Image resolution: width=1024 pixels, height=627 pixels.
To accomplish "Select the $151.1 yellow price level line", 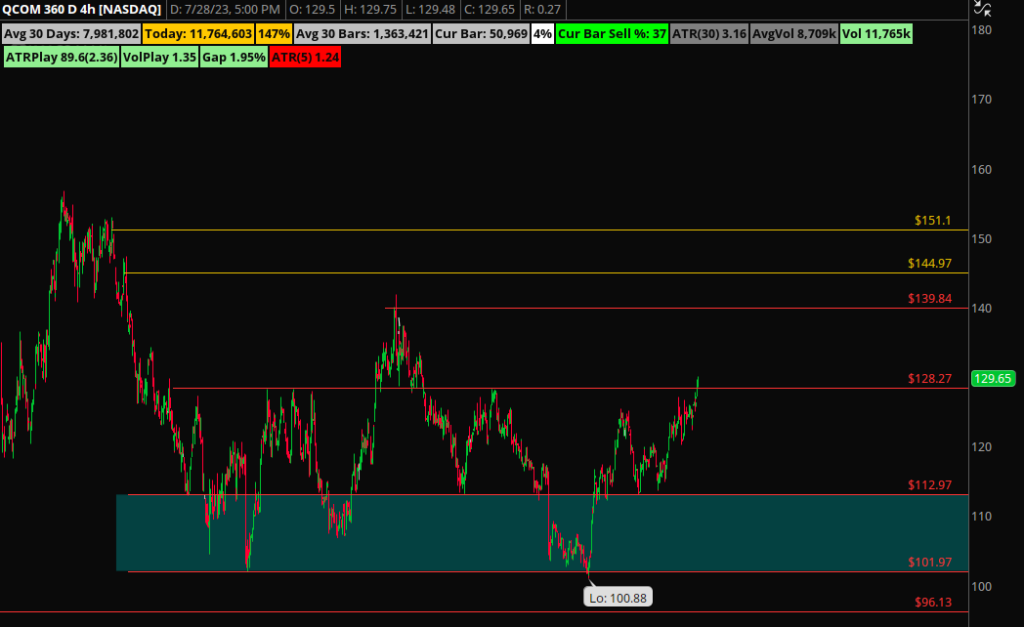I will [500, 230].
